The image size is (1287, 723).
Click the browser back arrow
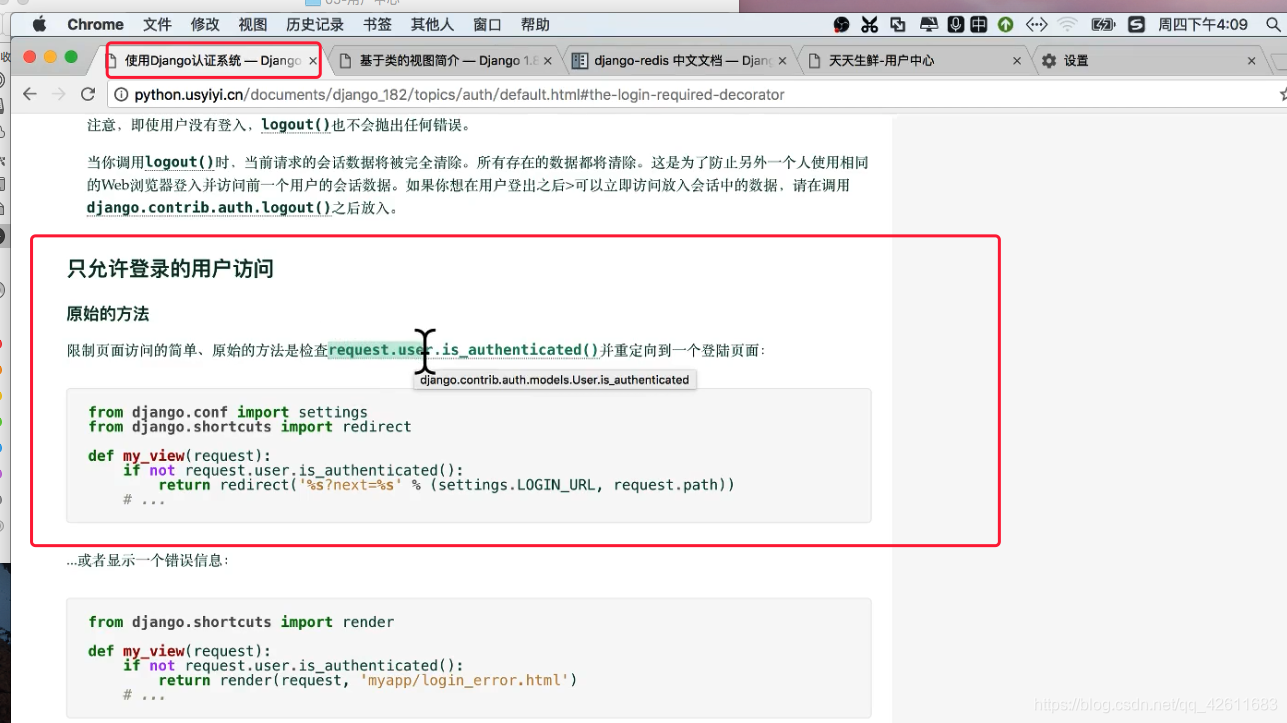(x=30, y=94)
